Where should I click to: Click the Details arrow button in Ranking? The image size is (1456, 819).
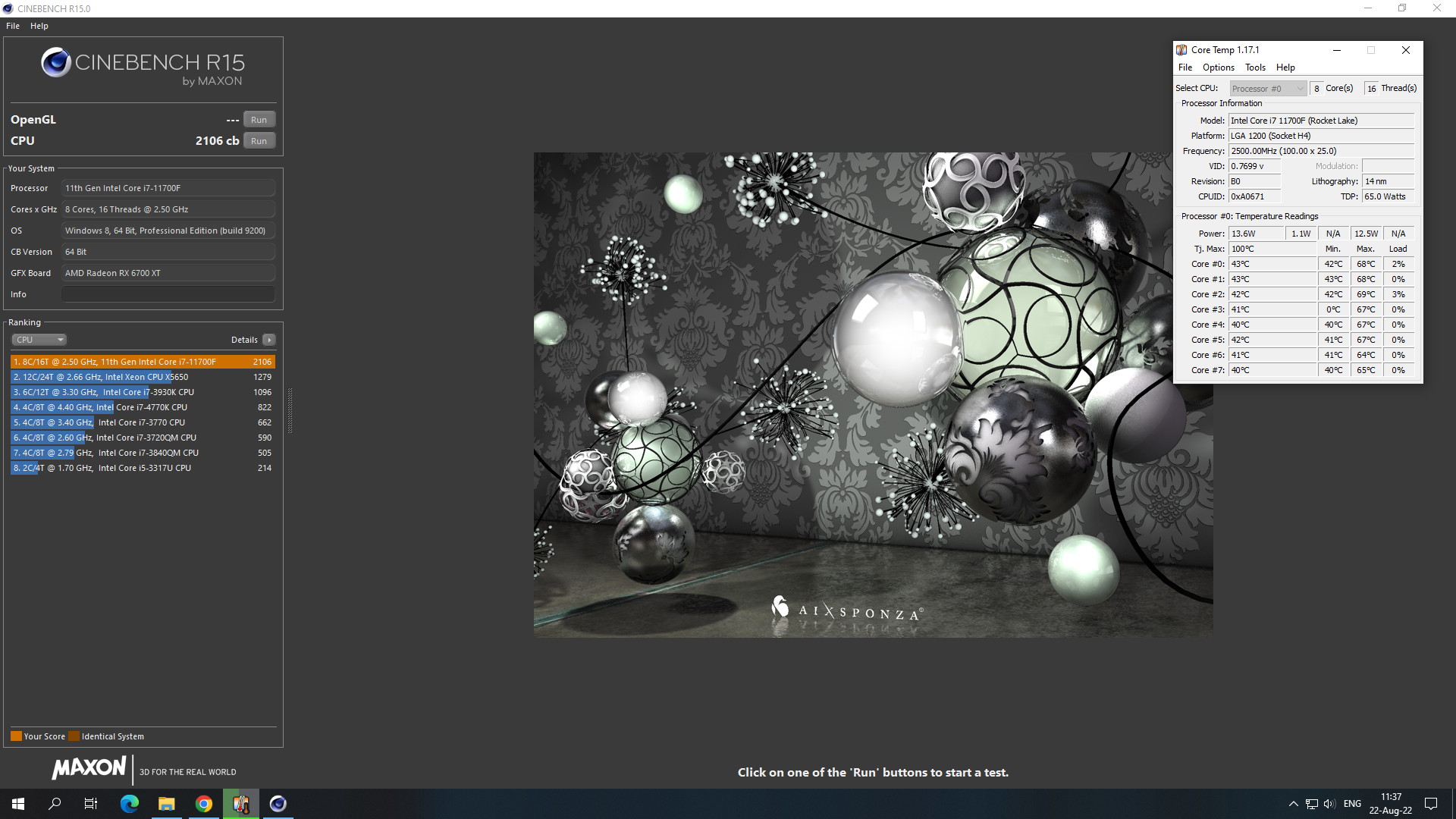pos(269,340)
